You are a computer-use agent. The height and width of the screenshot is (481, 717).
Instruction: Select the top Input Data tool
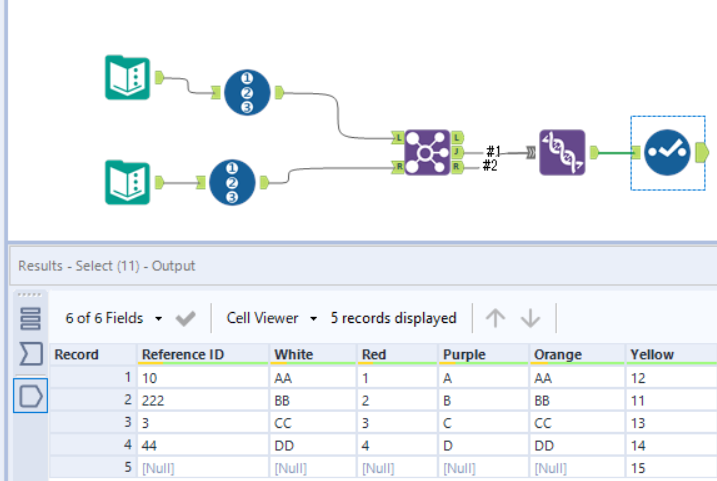[128, 79]
